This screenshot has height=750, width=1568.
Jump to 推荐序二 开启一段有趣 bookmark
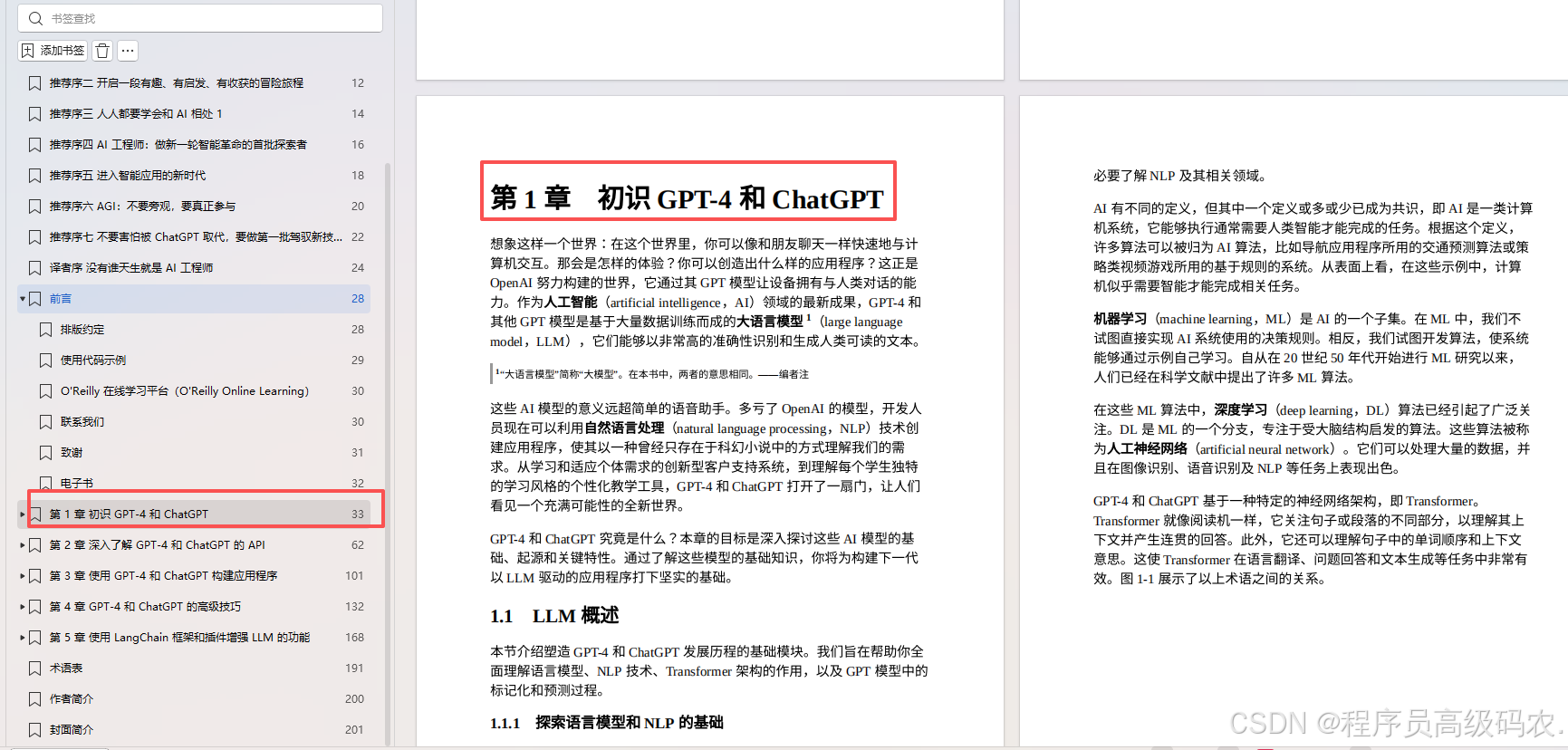click(x=176, y=83)
